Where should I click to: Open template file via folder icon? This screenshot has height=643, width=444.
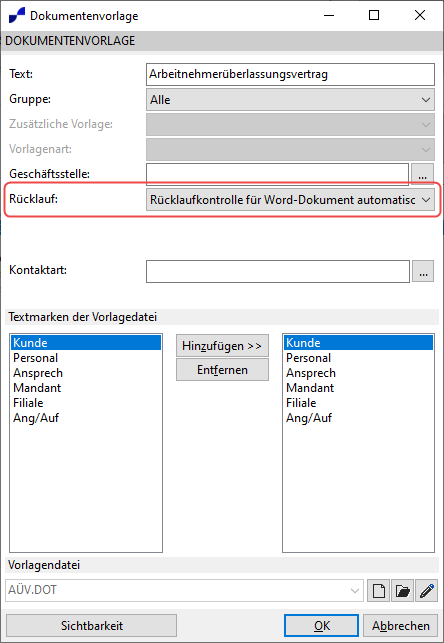403,591
